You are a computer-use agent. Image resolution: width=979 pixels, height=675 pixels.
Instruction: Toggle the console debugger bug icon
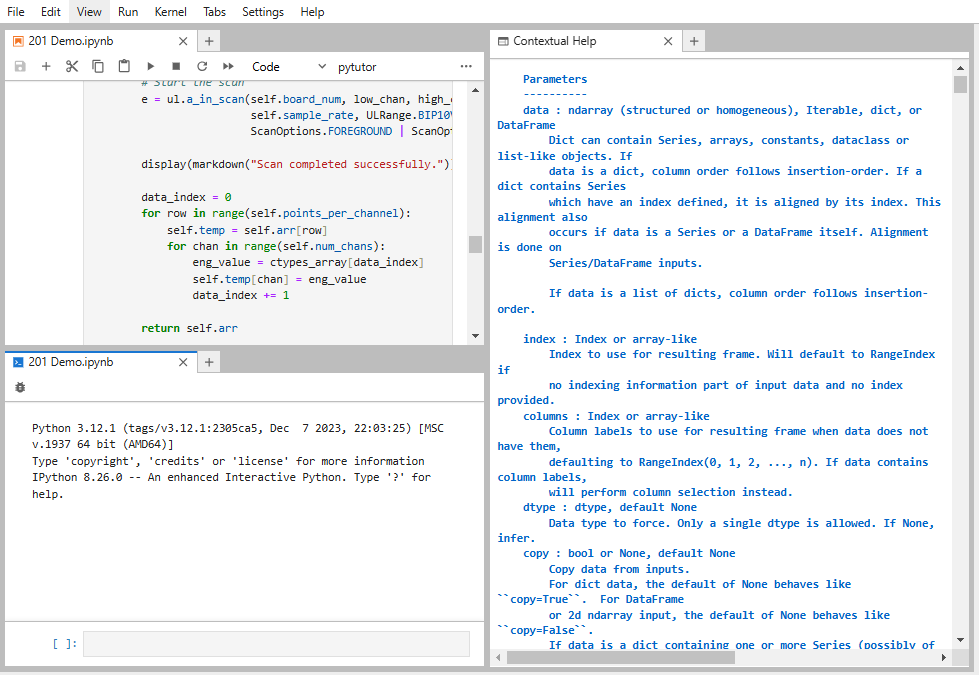pyautogui.click(x=20, y=387)
